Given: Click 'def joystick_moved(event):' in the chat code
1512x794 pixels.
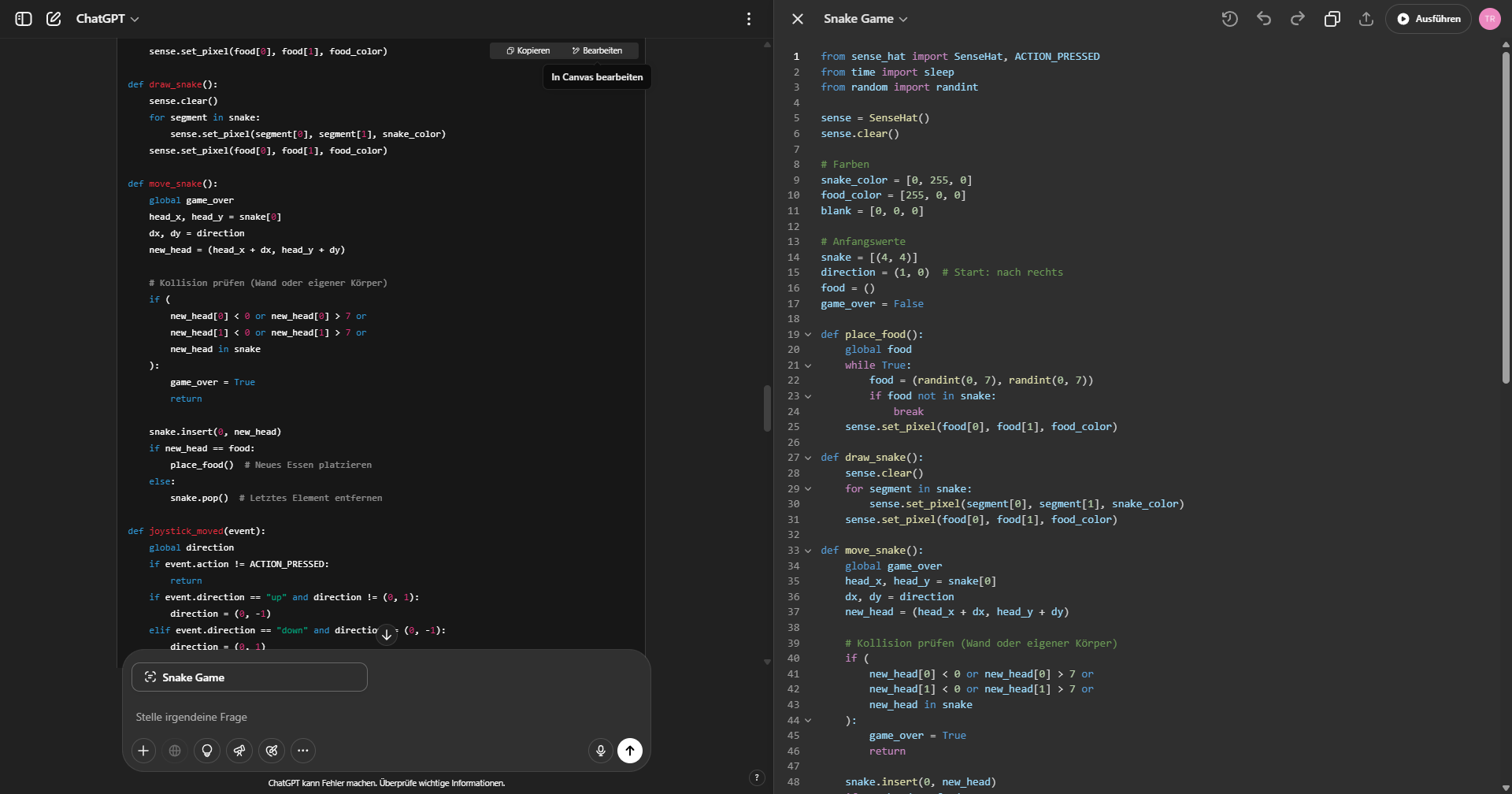Looking at the screenshot, I should click(x=197, y=531).
